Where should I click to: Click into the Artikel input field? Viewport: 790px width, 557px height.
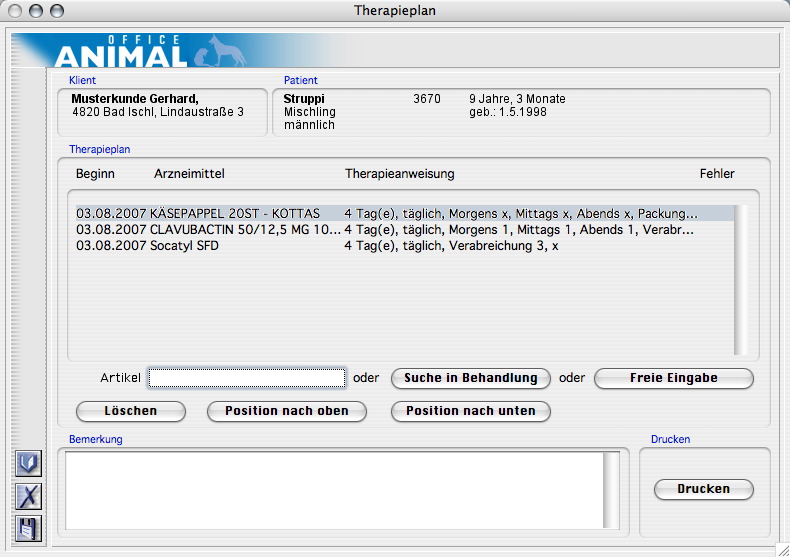coord(247,378)
